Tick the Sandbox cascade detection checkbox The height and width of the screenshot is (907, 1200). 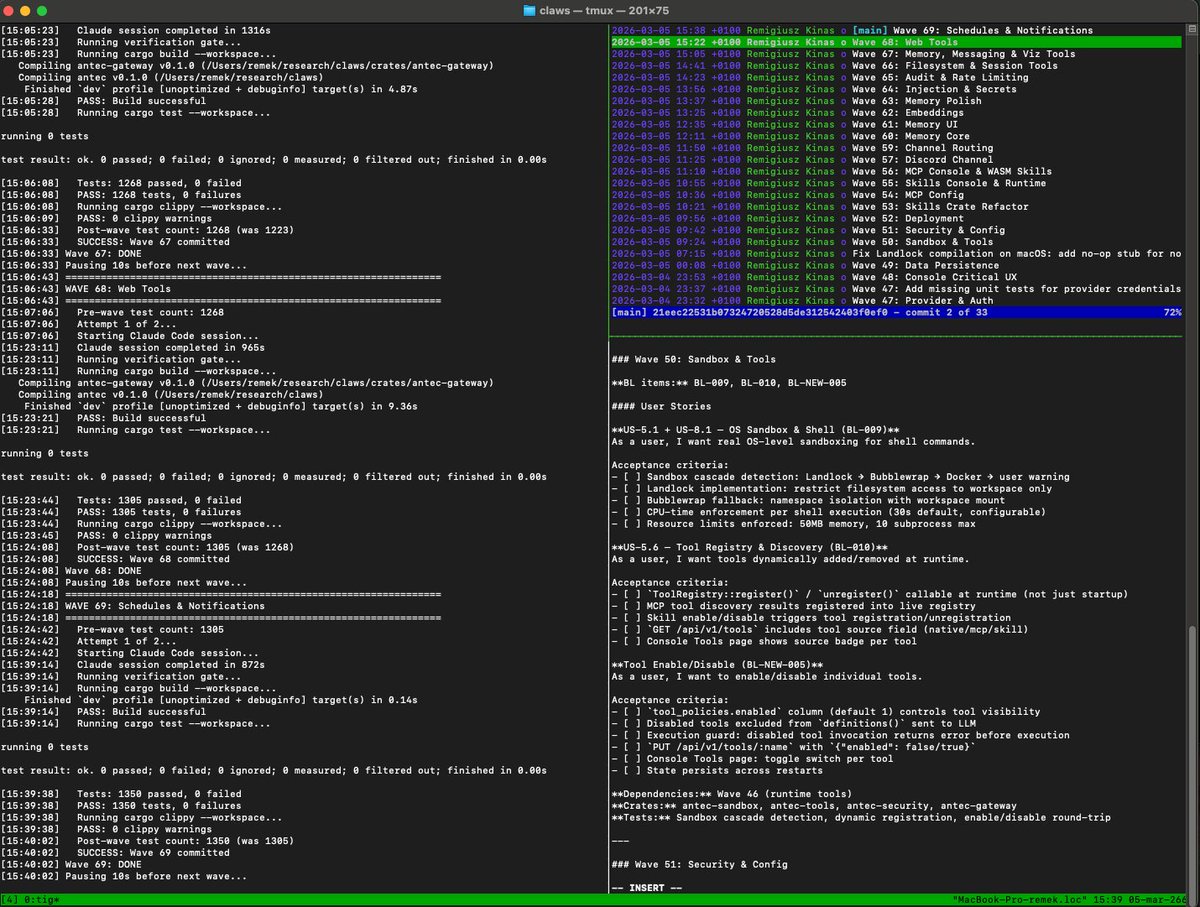click(x=632, y=477)
